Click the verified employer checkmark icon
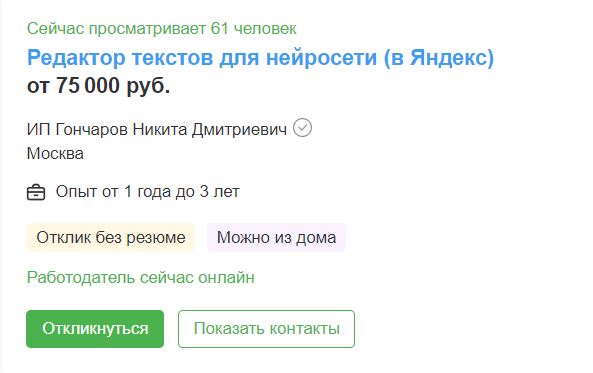 (x=303, y=128)
